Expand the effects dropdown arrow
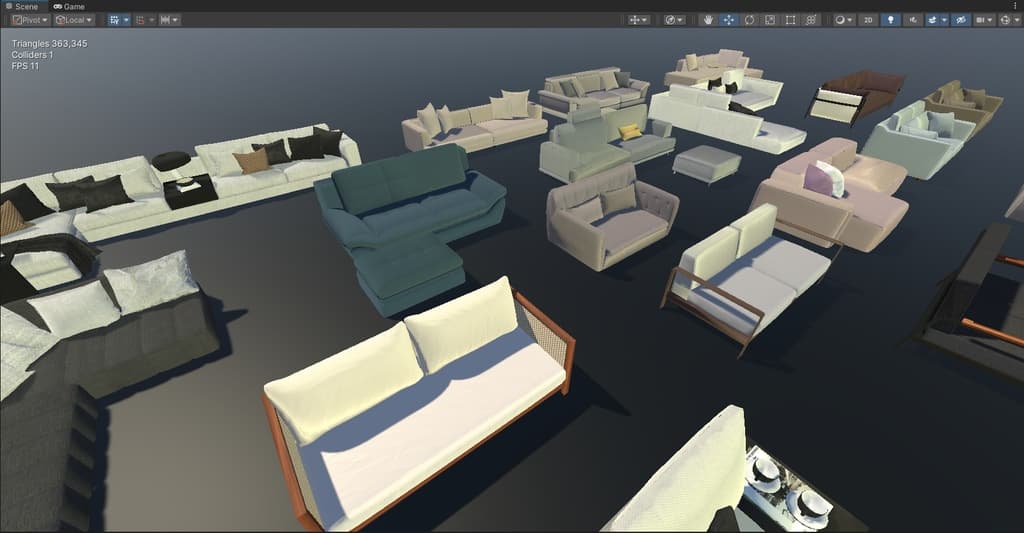This screenshot has height=533, width=1024. click(x=944, y=20)
